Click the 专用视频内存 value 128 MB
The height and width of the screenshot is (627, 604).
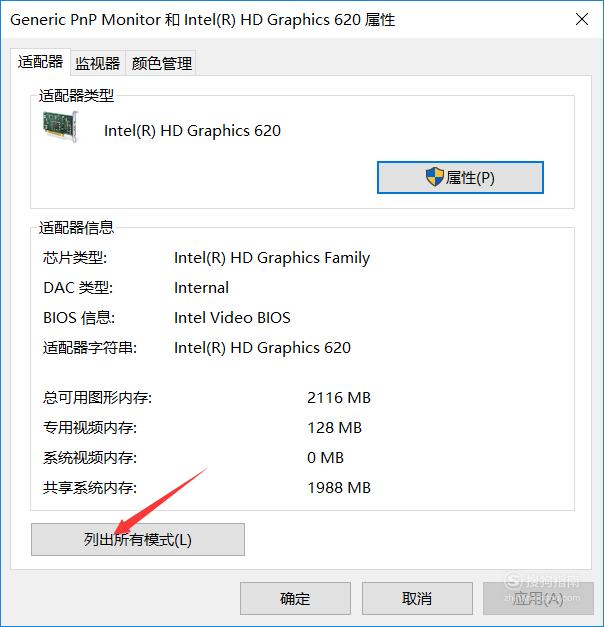click(x=334, y=427)
